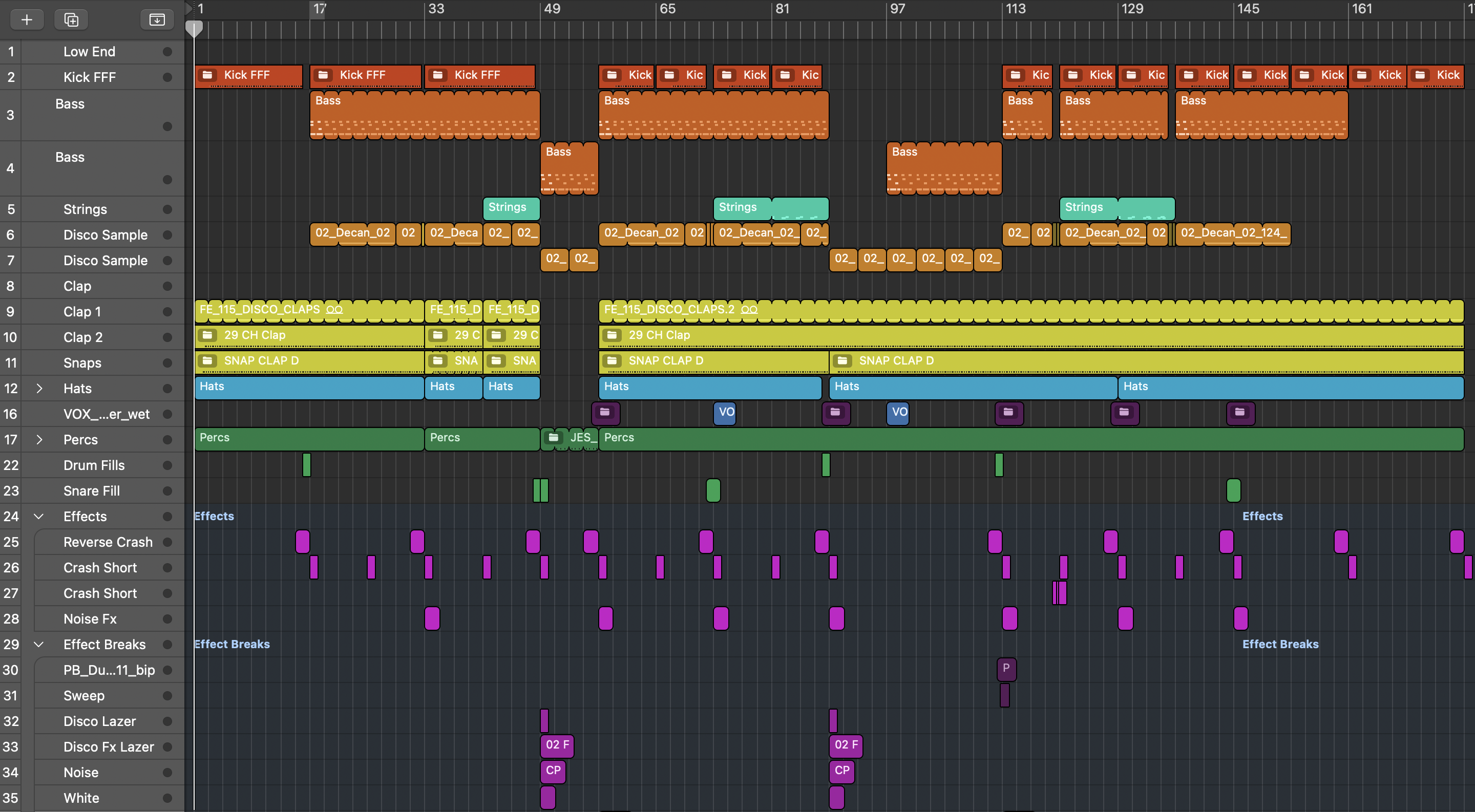Click the first SNAP CLAP D folder icon
1475x812 pixels.
click(x=208, y=360)
